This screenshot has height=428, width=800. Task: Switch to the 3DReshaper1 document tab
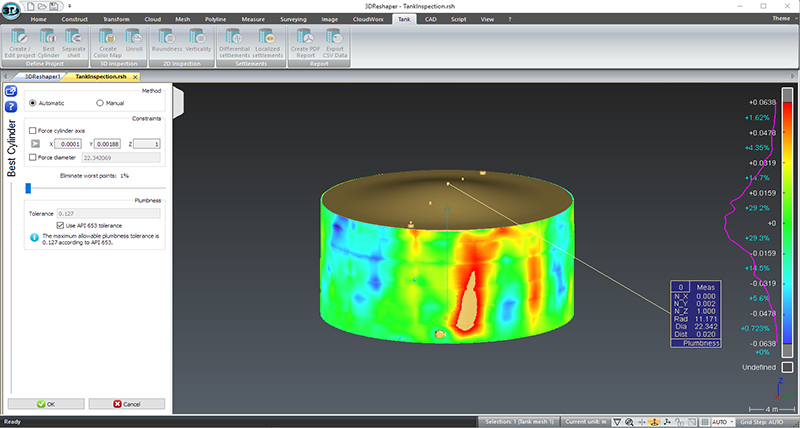tap(43, 76)
